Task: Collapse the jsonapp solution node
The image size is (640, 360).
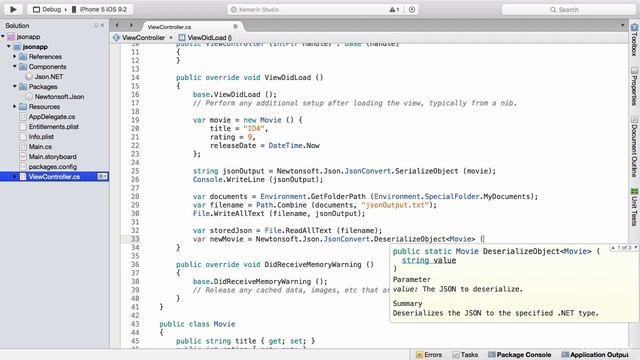Action: [x=3, y=36]
